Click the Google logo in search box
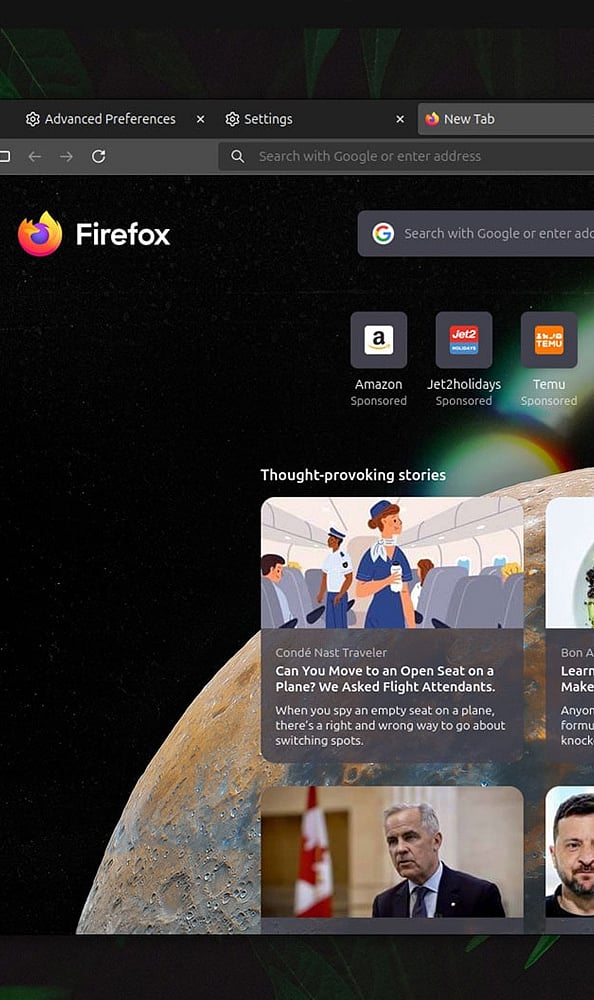Image resolution: width=594 pixels, height=1000 pixels. 383,233
